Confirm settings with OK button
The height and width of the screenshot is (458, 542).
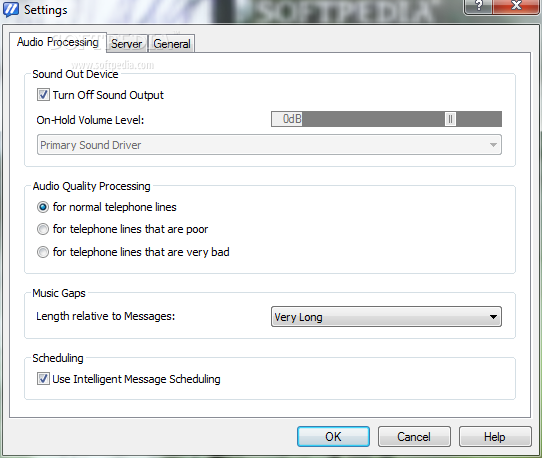pyautogui.click(x=333, y=437)
